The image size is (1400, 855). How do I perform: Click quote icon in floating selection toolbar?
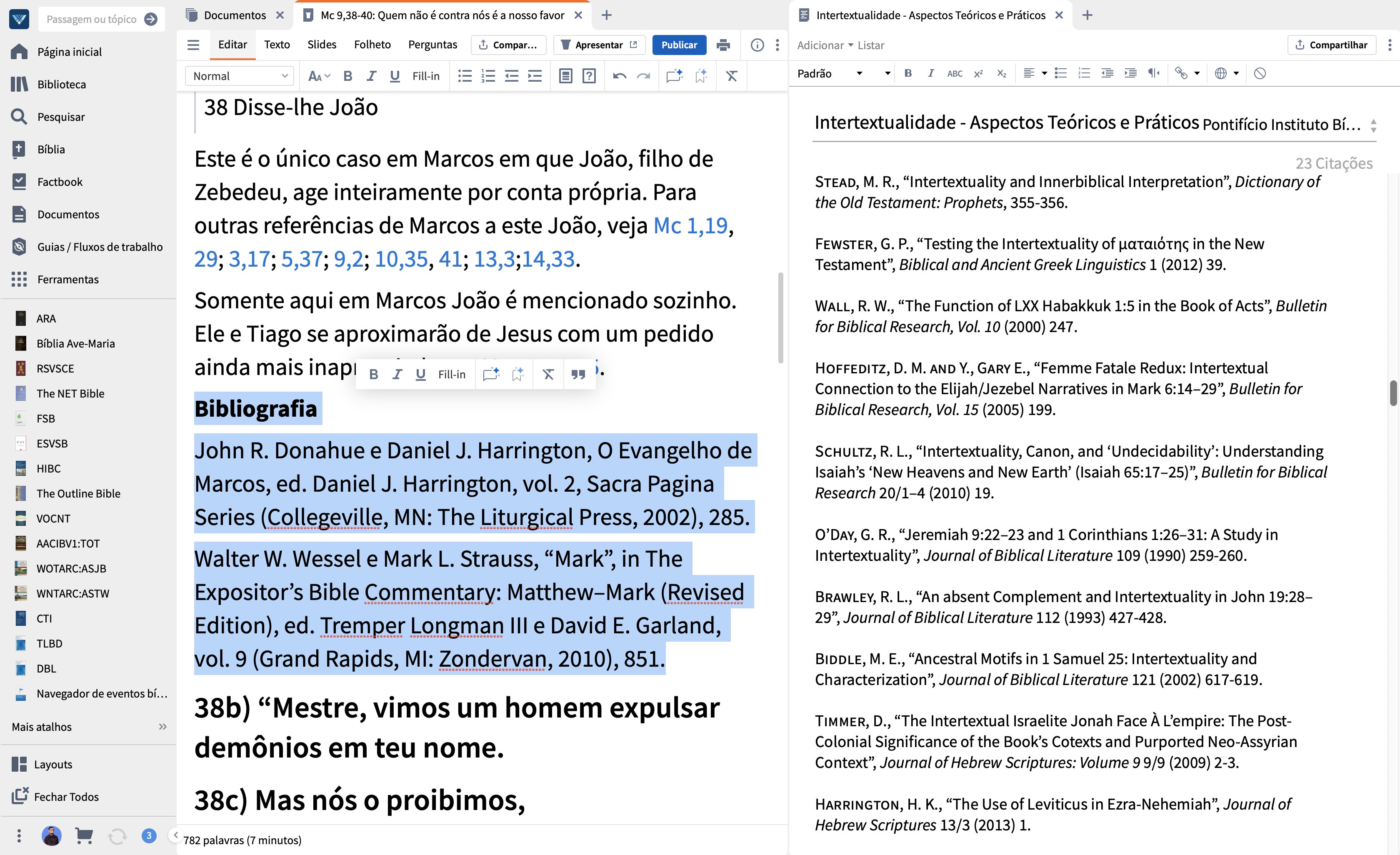click(578, 374)
